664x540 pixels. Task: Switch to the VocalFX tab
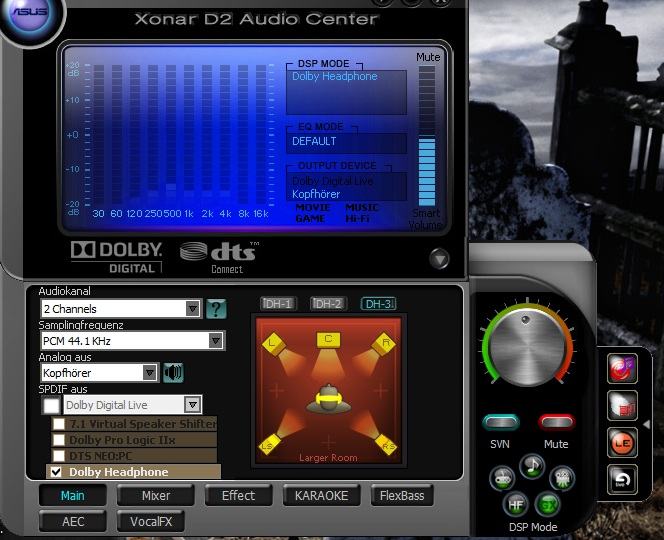tap(151, 521)
